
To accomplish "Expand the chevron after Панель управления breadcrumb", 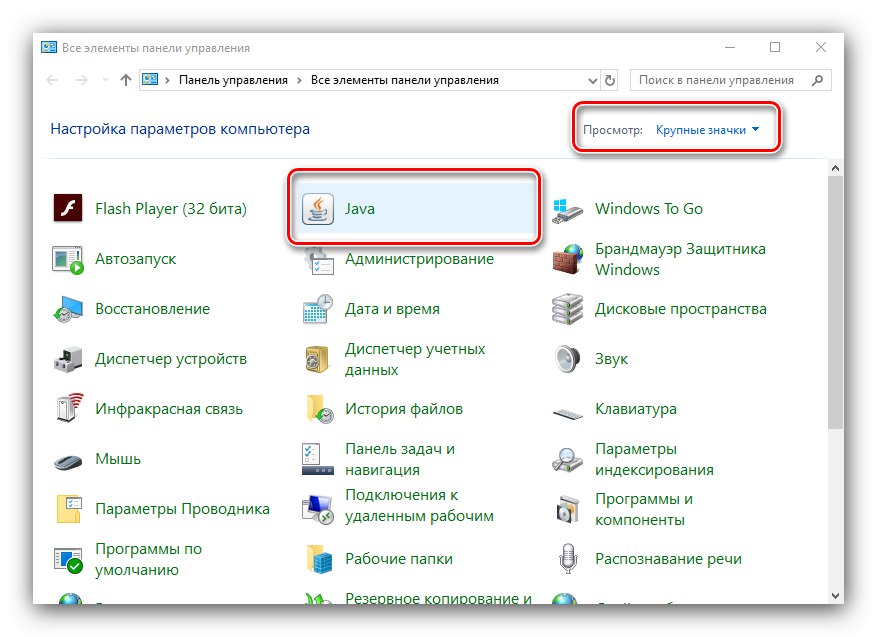I will pyautogui.click(x=299, y=81).
